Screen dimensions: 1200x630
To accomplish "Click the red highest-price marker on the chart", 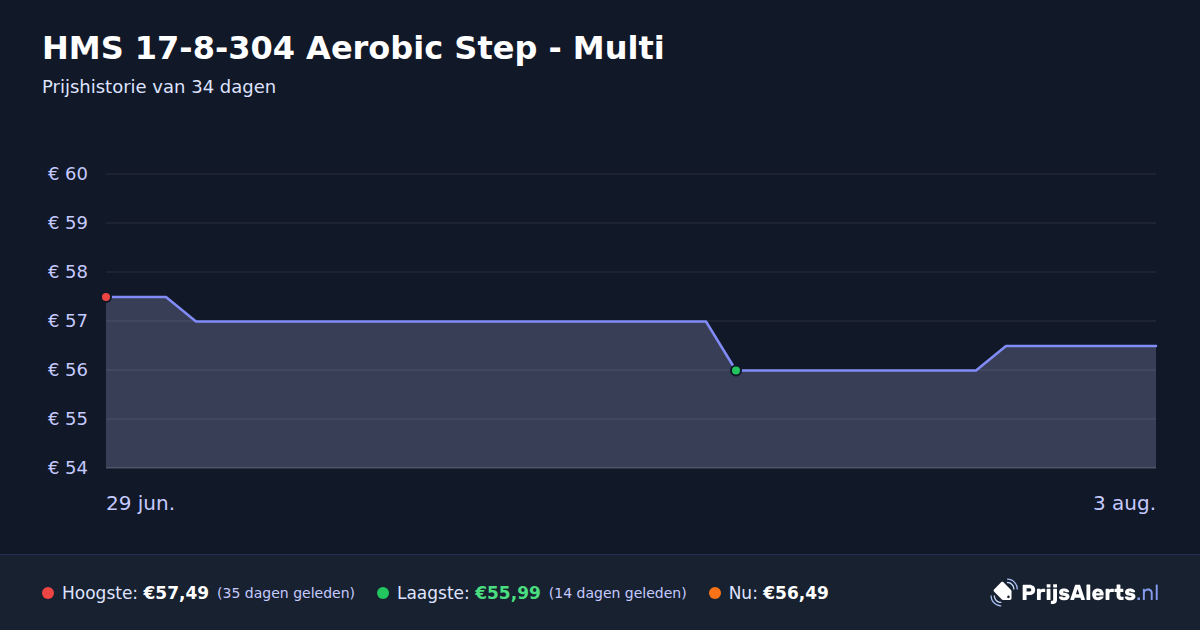I will pyautogui.click(x=106, y=297).
